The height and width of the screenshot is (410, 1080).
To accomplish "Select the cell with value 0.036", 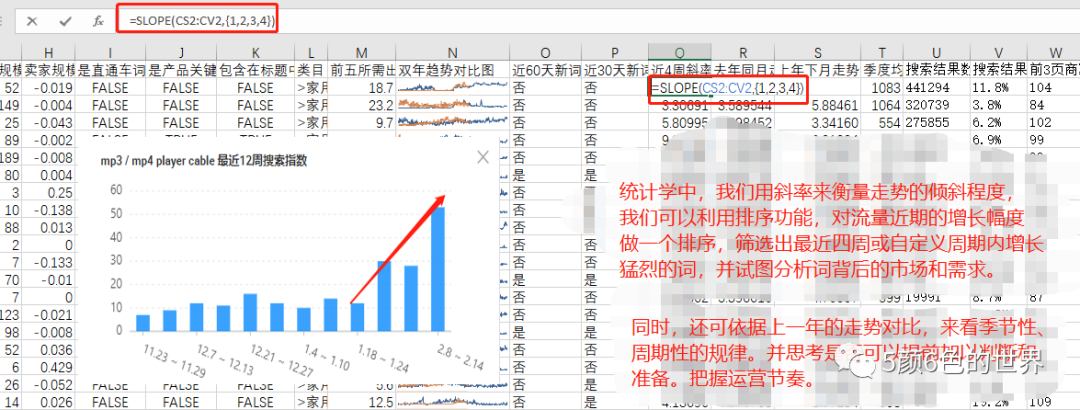I will click(48, 350).
